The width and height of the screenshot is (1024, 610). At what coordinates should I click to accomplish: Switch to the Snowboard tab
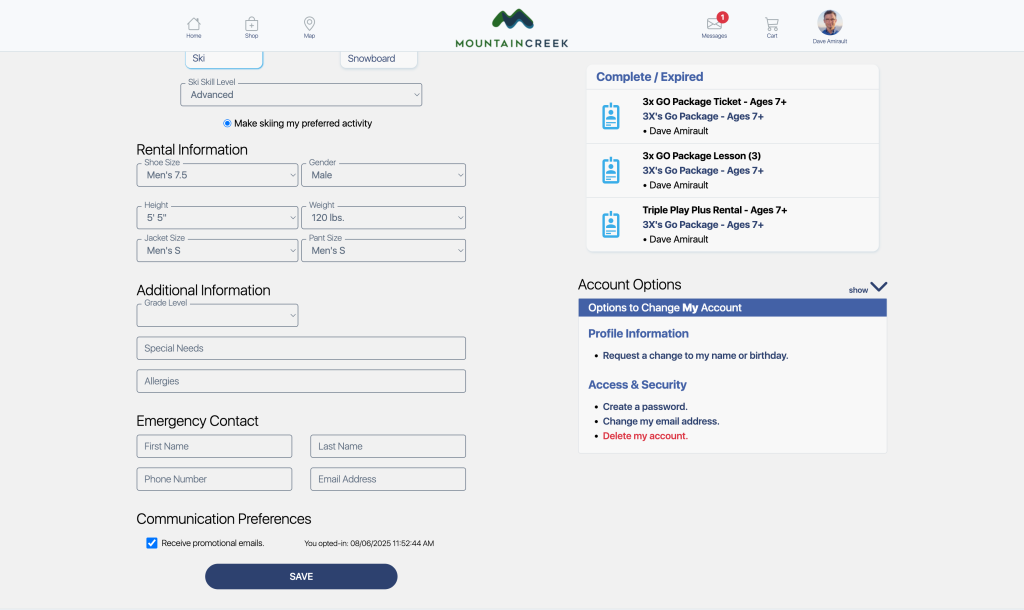coord(378,59)
